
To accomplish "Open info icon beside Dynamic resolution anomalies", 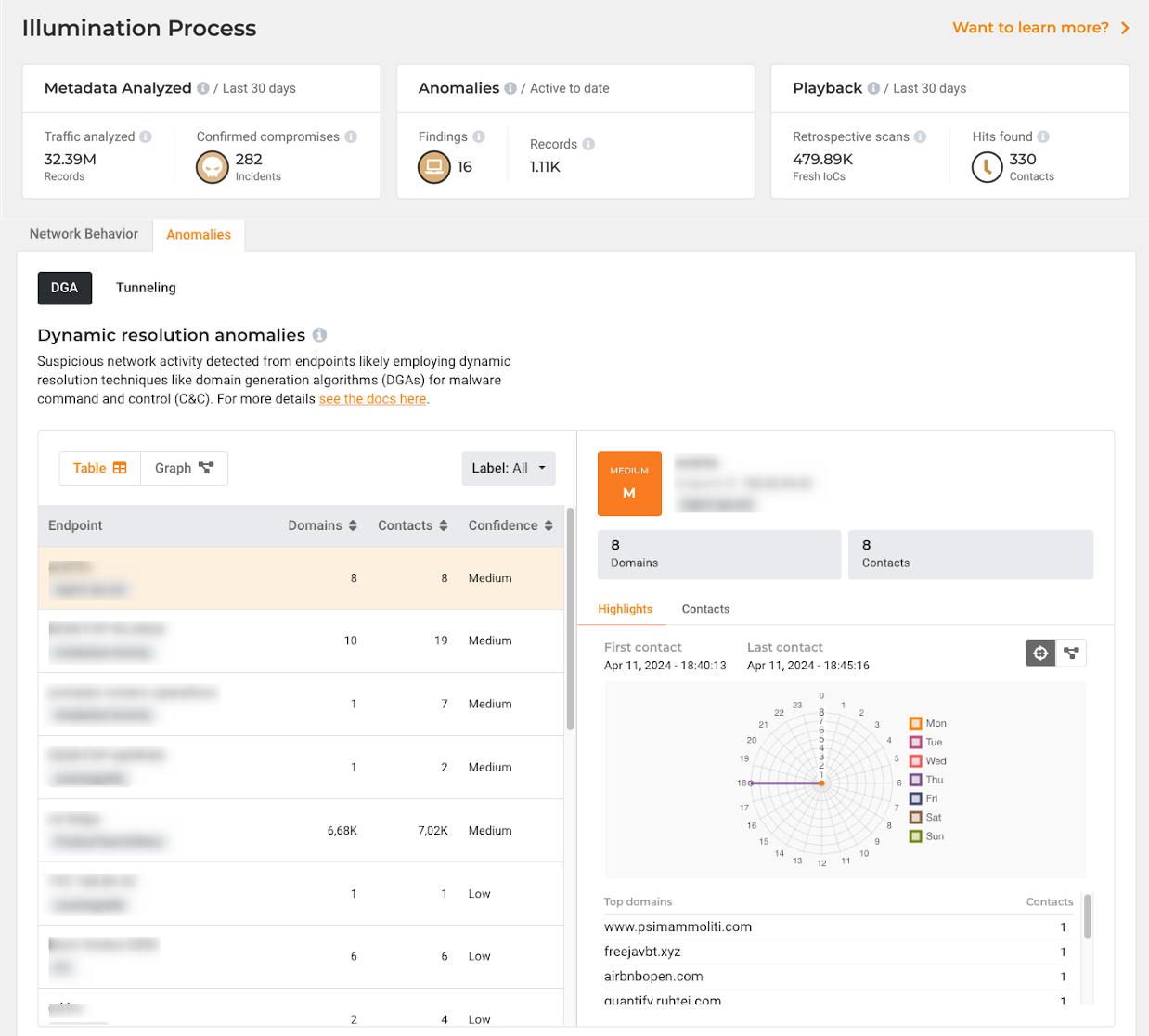I will [319, 335].
